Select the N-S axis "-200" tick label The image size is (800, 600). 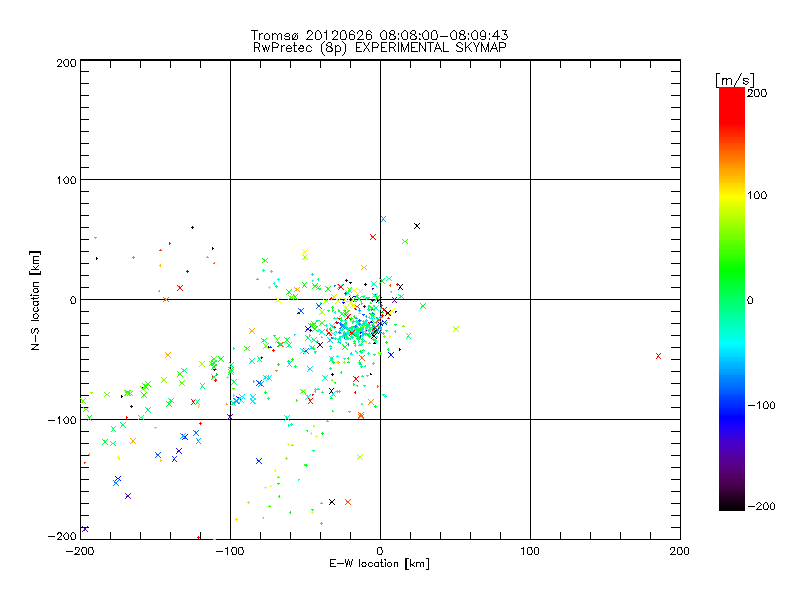tap(62, 537)
